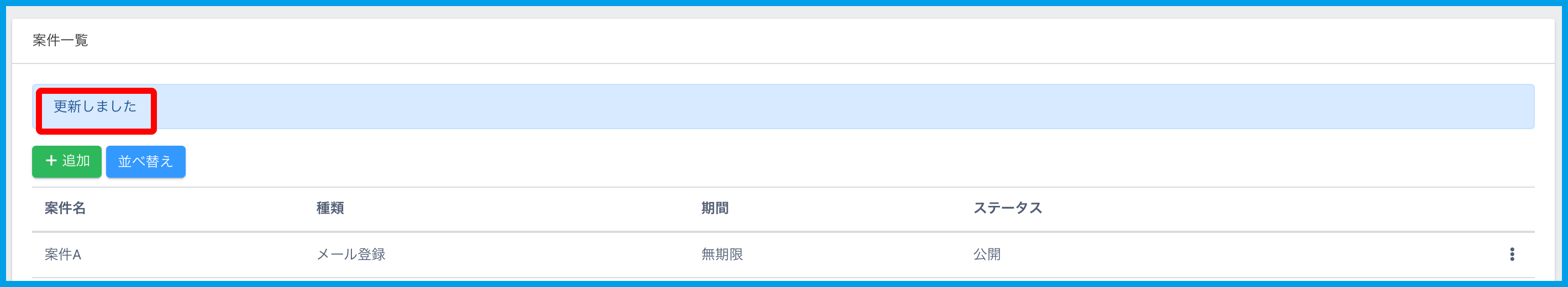The image size is (1568, 287).
Task: Select the 案件A project name cell
Action: [62, 255]
